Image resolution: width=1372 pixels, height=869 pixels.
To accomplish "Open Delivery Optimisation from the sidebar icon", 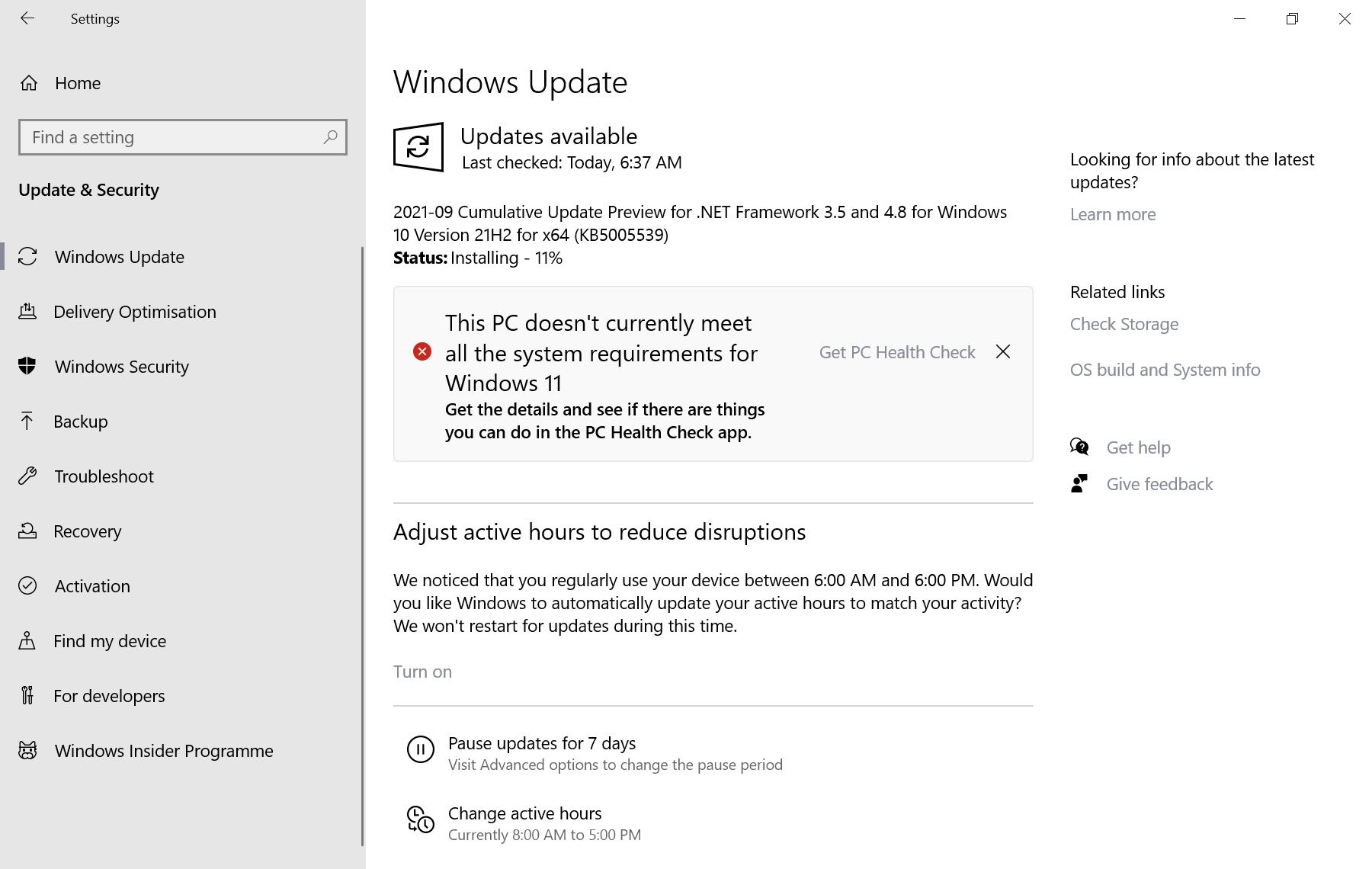I will 28,312.
